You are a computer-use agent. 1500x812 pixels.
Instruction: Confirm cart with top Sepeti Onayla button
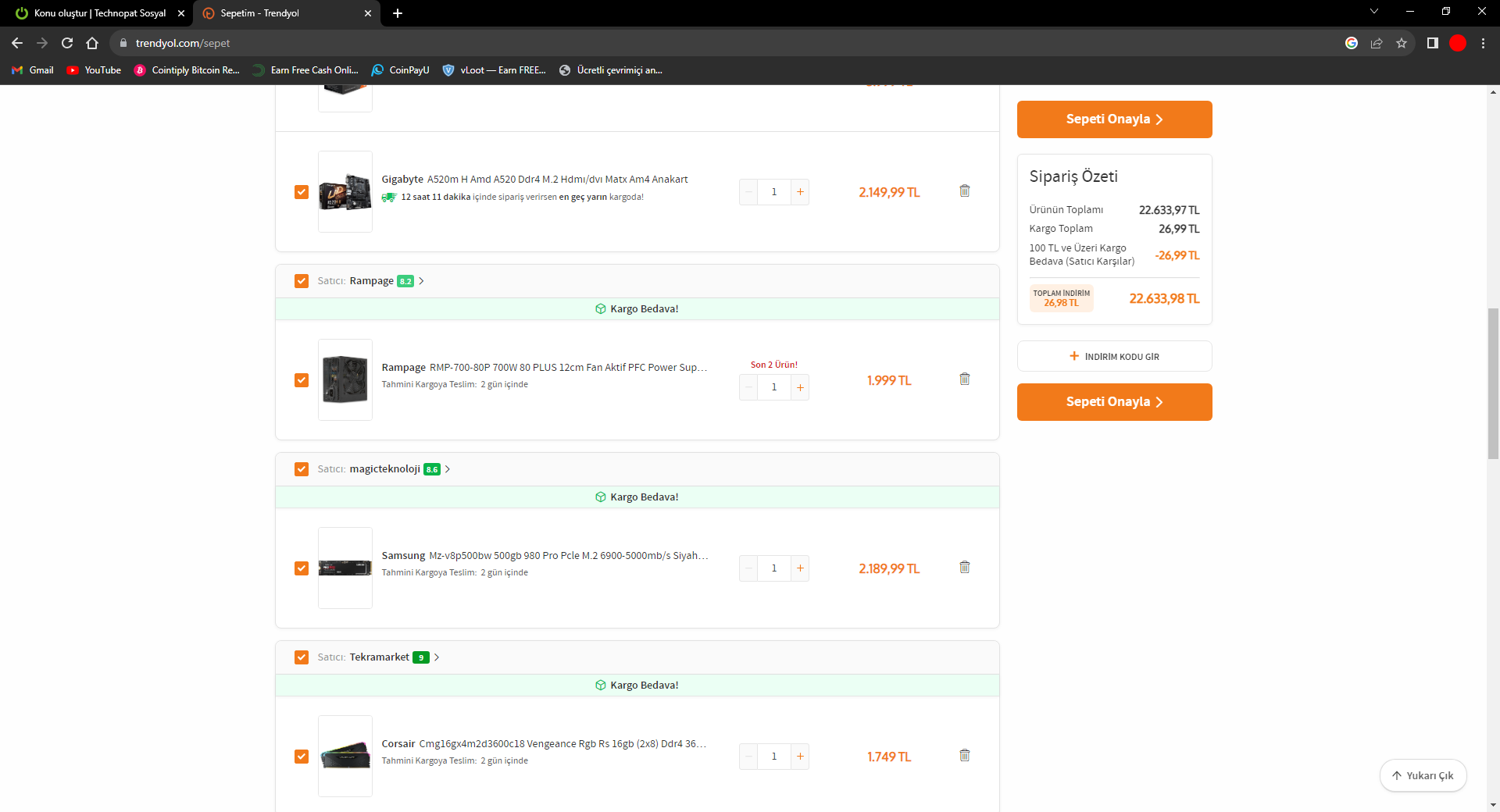click(1115, 119)
